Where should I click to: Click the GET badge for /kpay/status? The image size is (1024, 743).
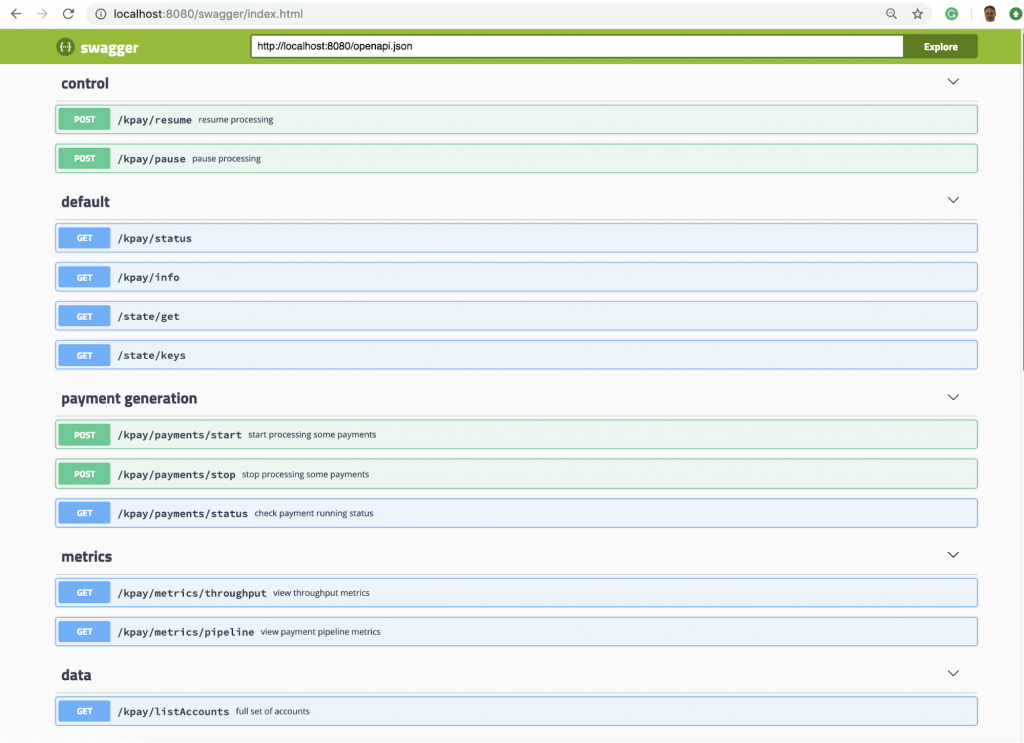[x=84, y=238]
